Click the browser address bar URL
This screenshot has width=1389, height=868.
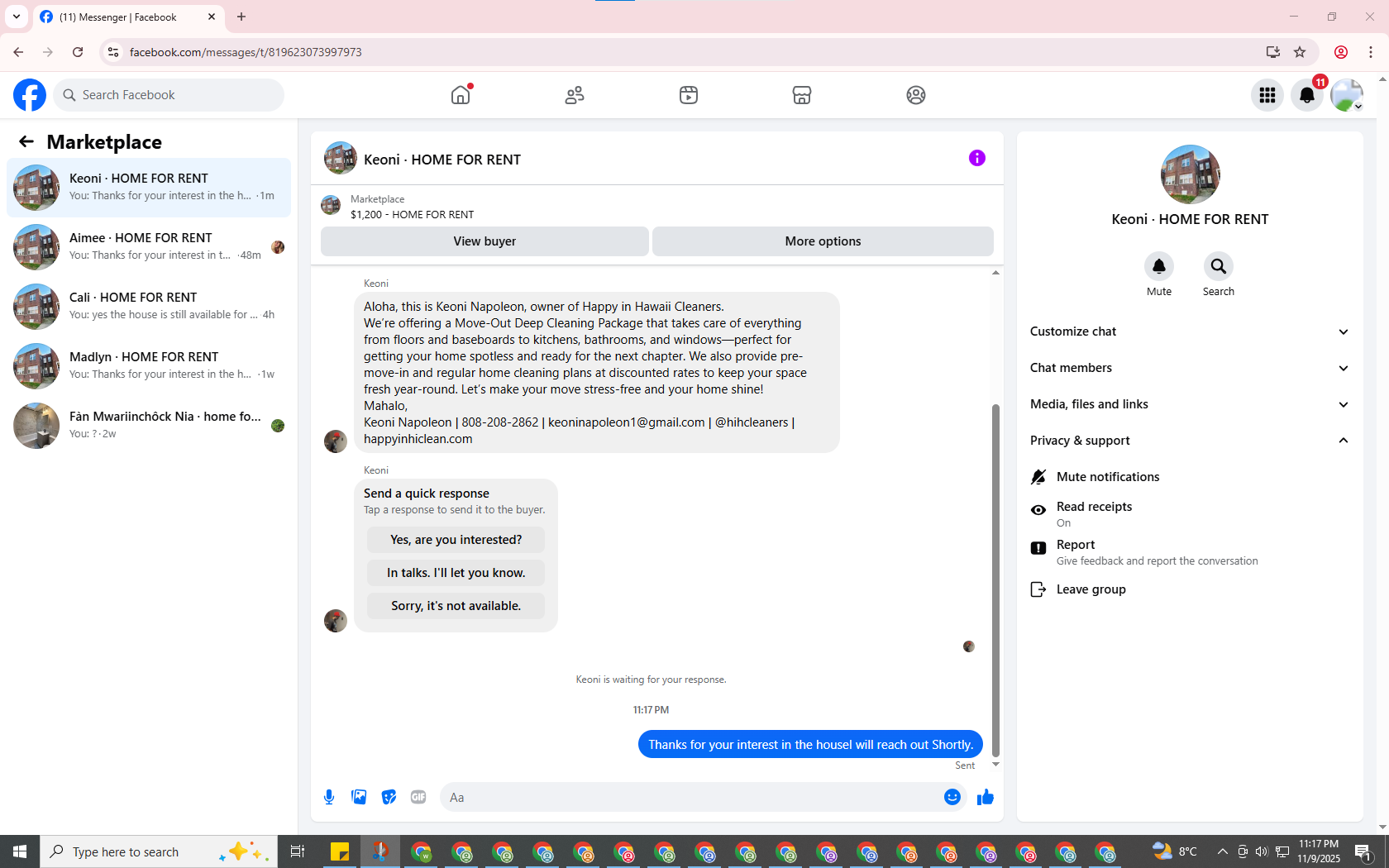click(x=246, y=52)
